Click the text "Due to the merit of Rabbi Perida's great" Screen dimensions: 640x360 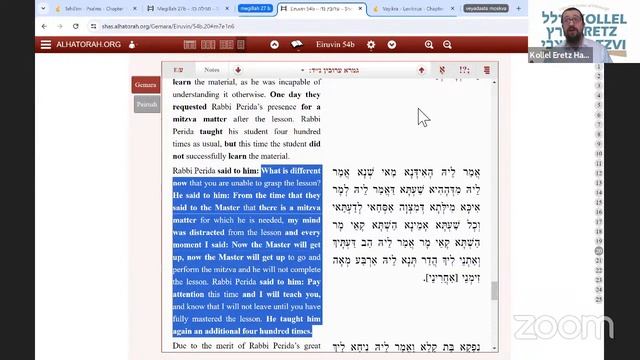pos(246,346)
